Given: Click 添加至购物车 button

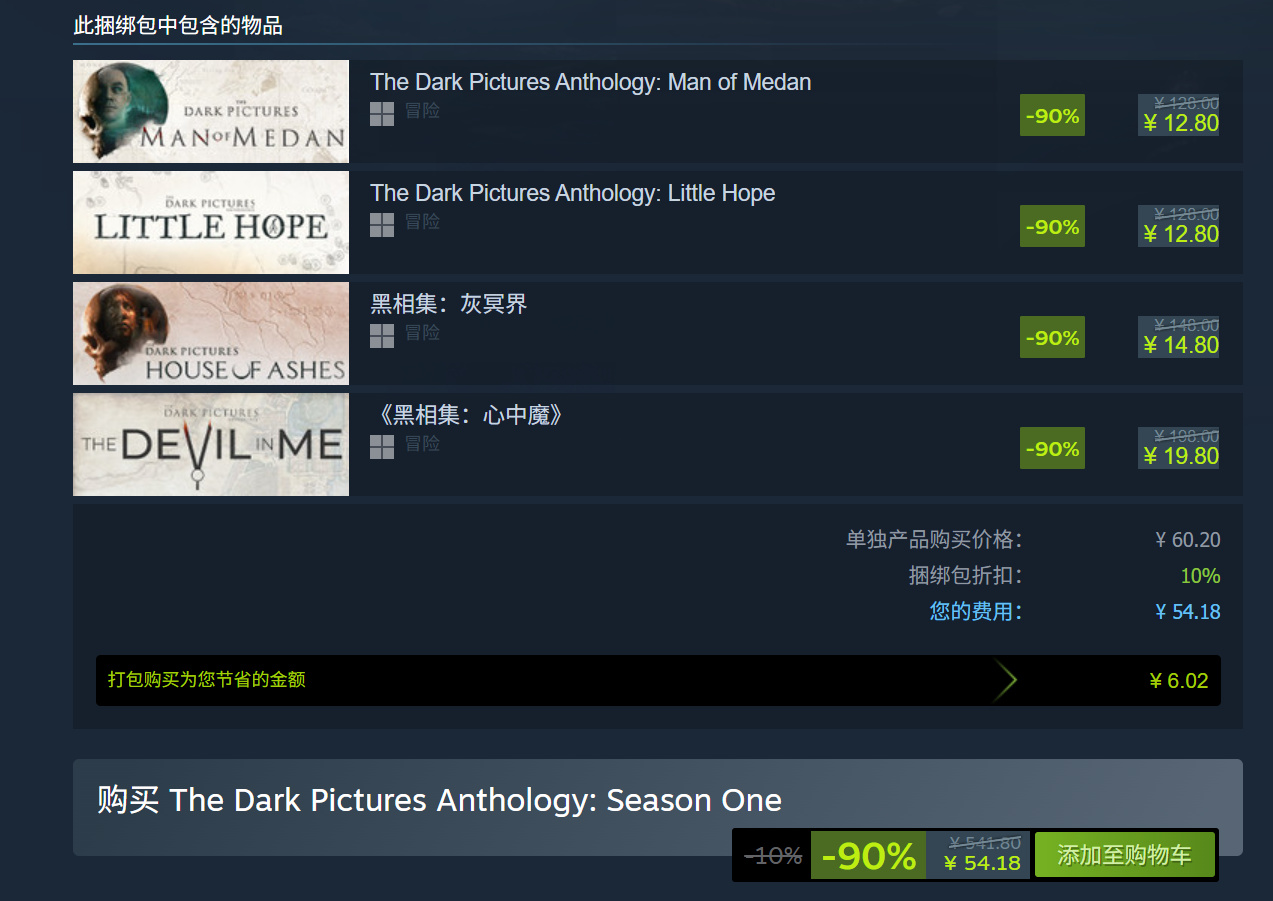Looking at the screenshot, I should pos(1124,855).
